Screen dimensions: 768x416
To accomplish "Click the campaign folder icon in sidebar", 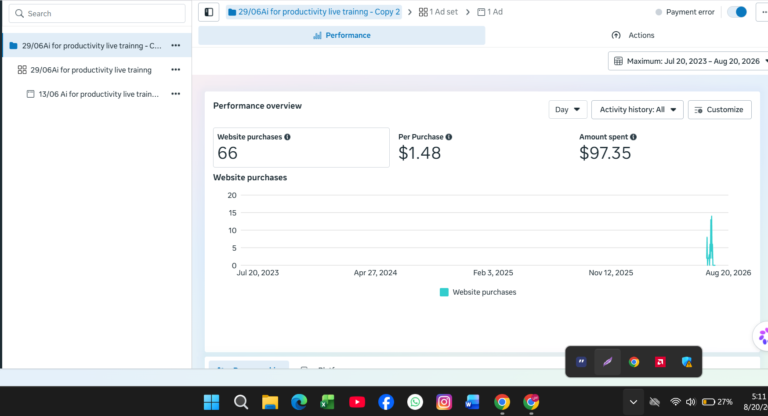I will [14, 46].
